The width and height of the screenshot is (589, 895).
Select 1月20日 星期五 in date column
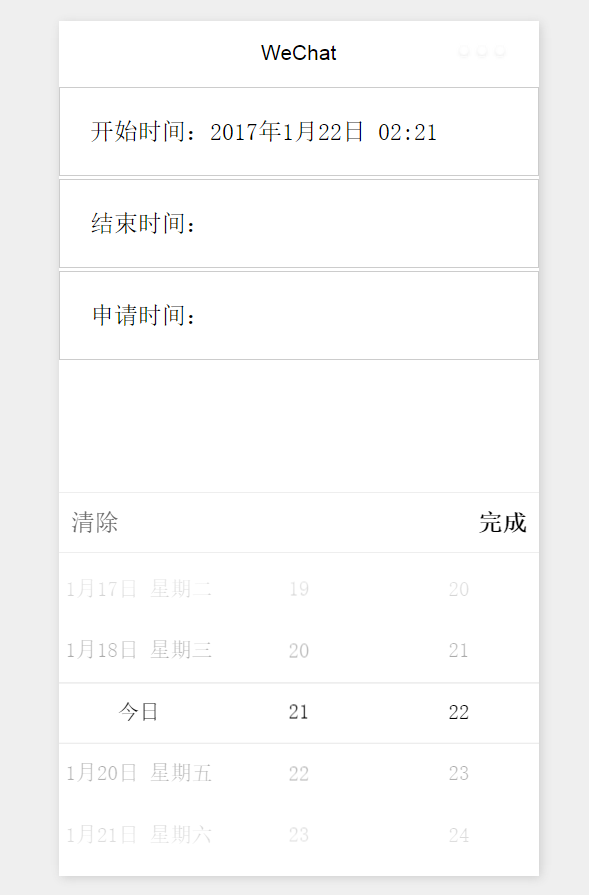139,773
